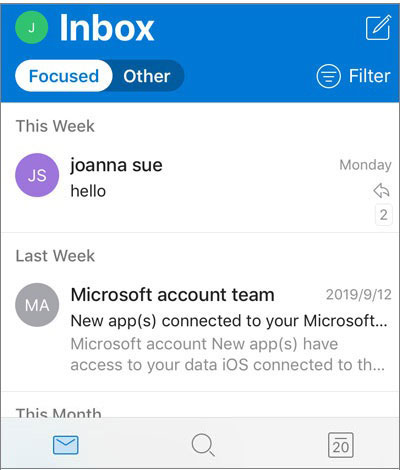Tap the gray MA sender avatar

pyautogui.click(x=37, y=305)
